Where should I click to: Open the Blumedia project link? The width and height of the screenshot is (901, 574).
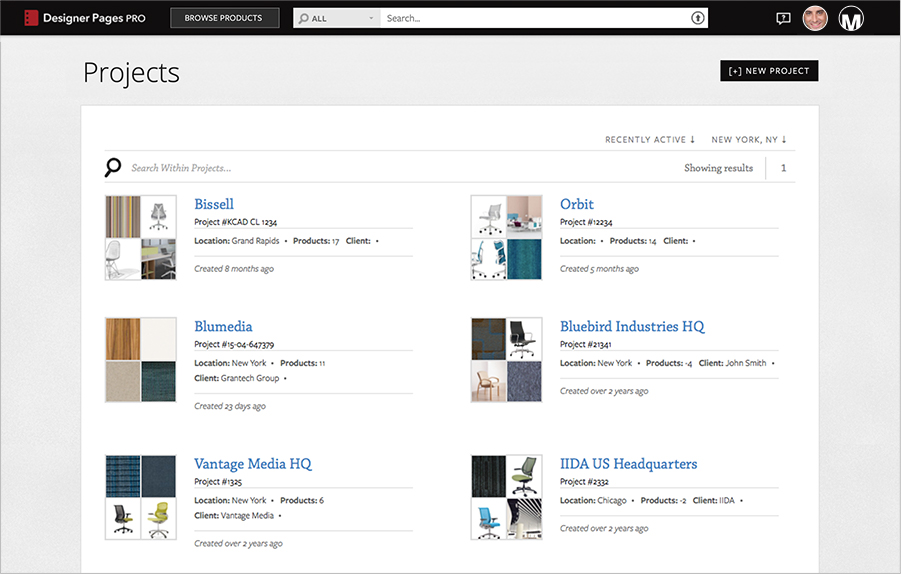pyautogui.click(x=223, y=326)
